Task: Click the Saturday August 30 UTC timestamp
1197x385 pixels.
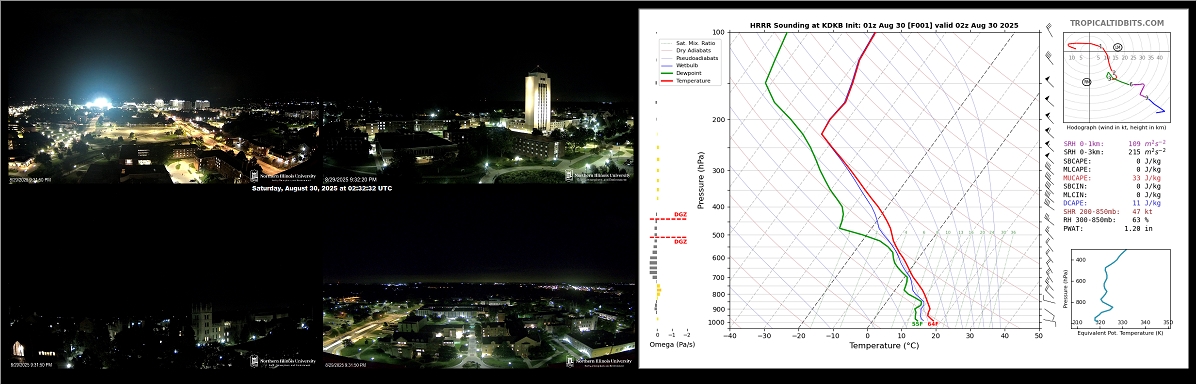Action: point(322,188)
